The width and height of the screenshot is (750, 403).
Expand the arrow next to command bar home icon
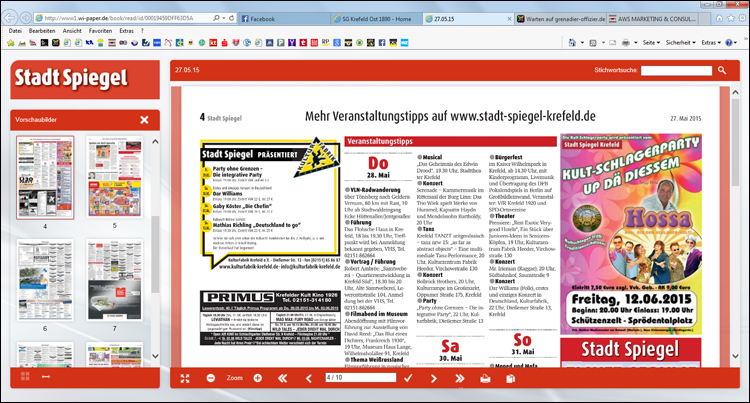[582, 43]
